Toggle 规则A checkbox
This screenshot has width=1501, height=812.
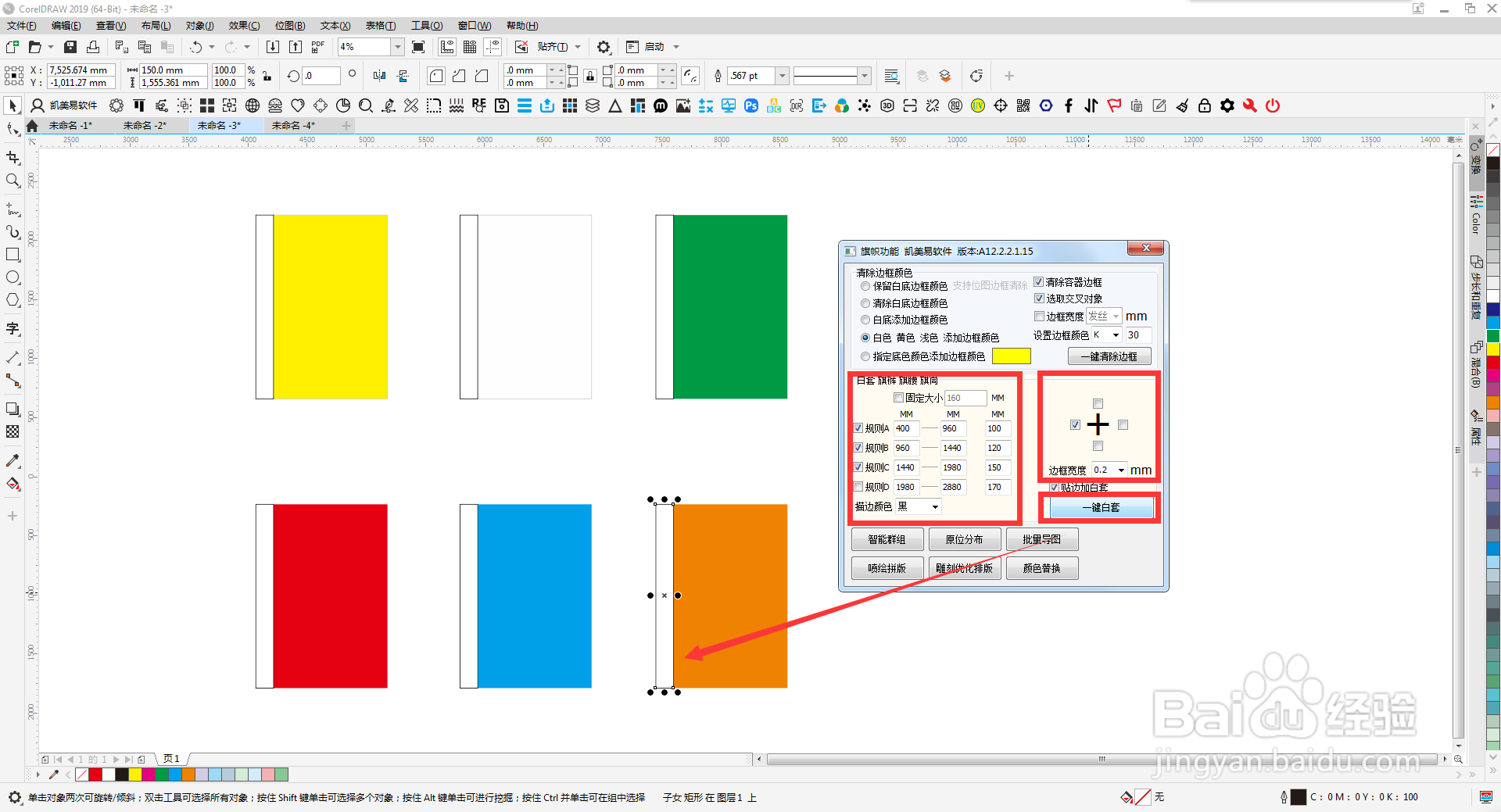[858, 428]
